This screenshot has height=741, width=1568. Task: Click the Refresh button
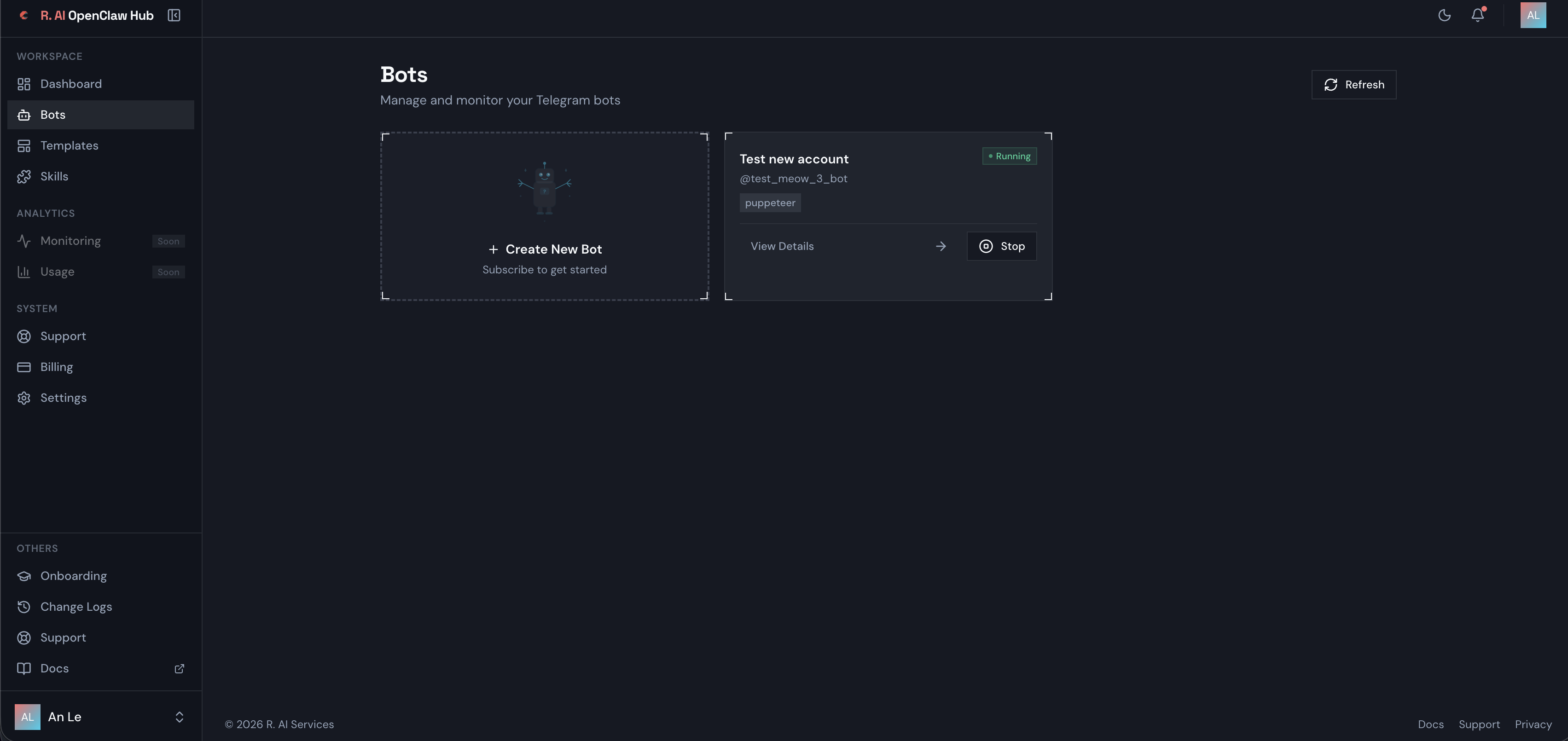[1354, 85]
